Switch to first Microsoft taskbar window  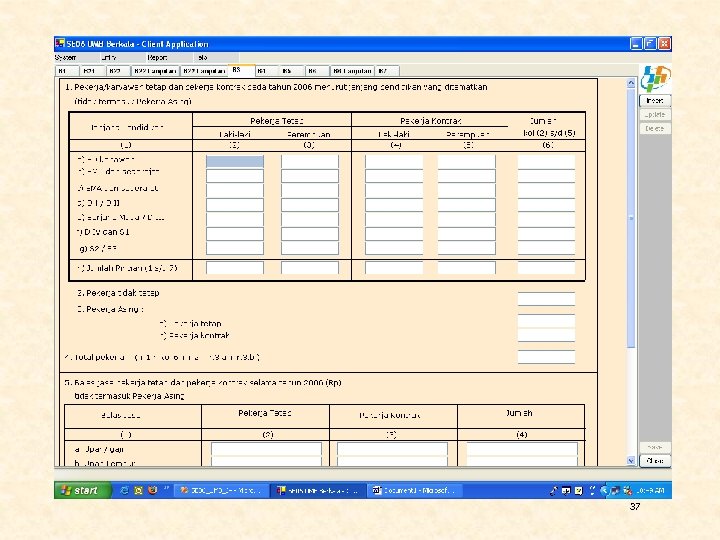[222, 490]
